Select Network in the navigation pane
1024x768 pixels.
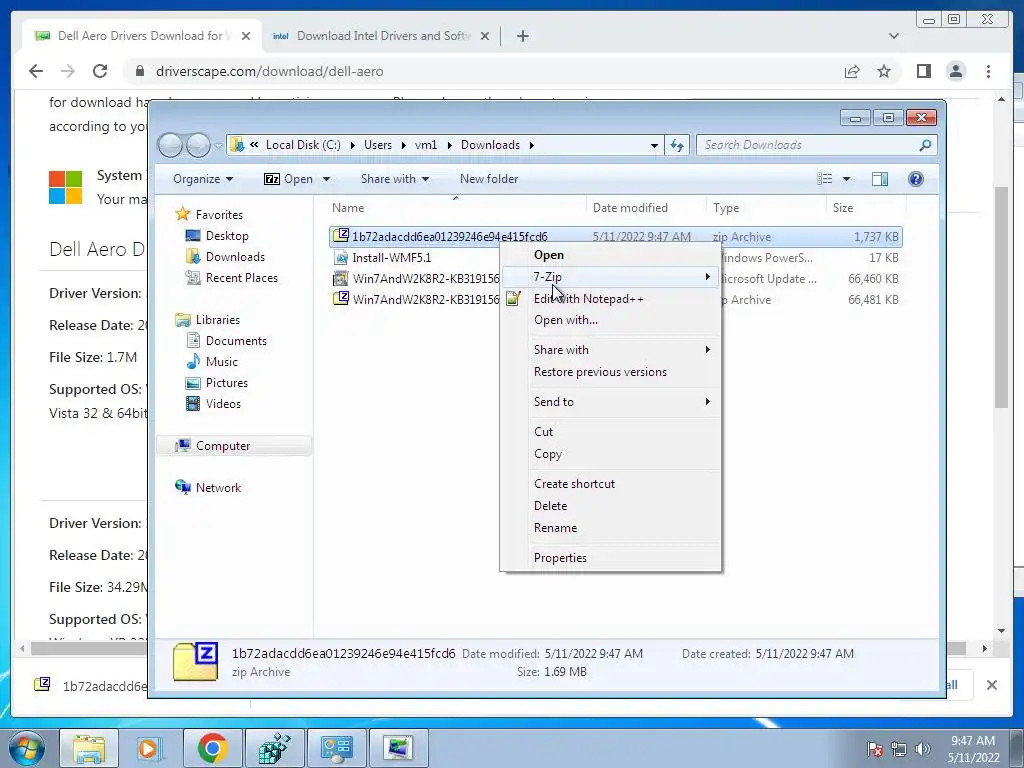coord(218,488)
